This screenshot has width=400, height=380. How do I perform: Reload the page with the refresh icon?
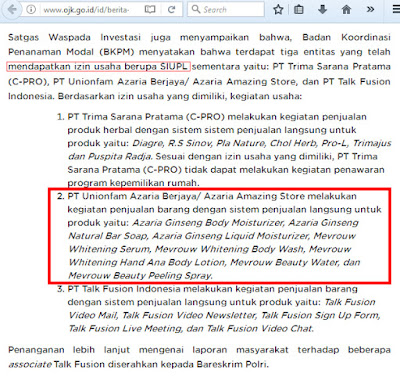coord(171,10)
